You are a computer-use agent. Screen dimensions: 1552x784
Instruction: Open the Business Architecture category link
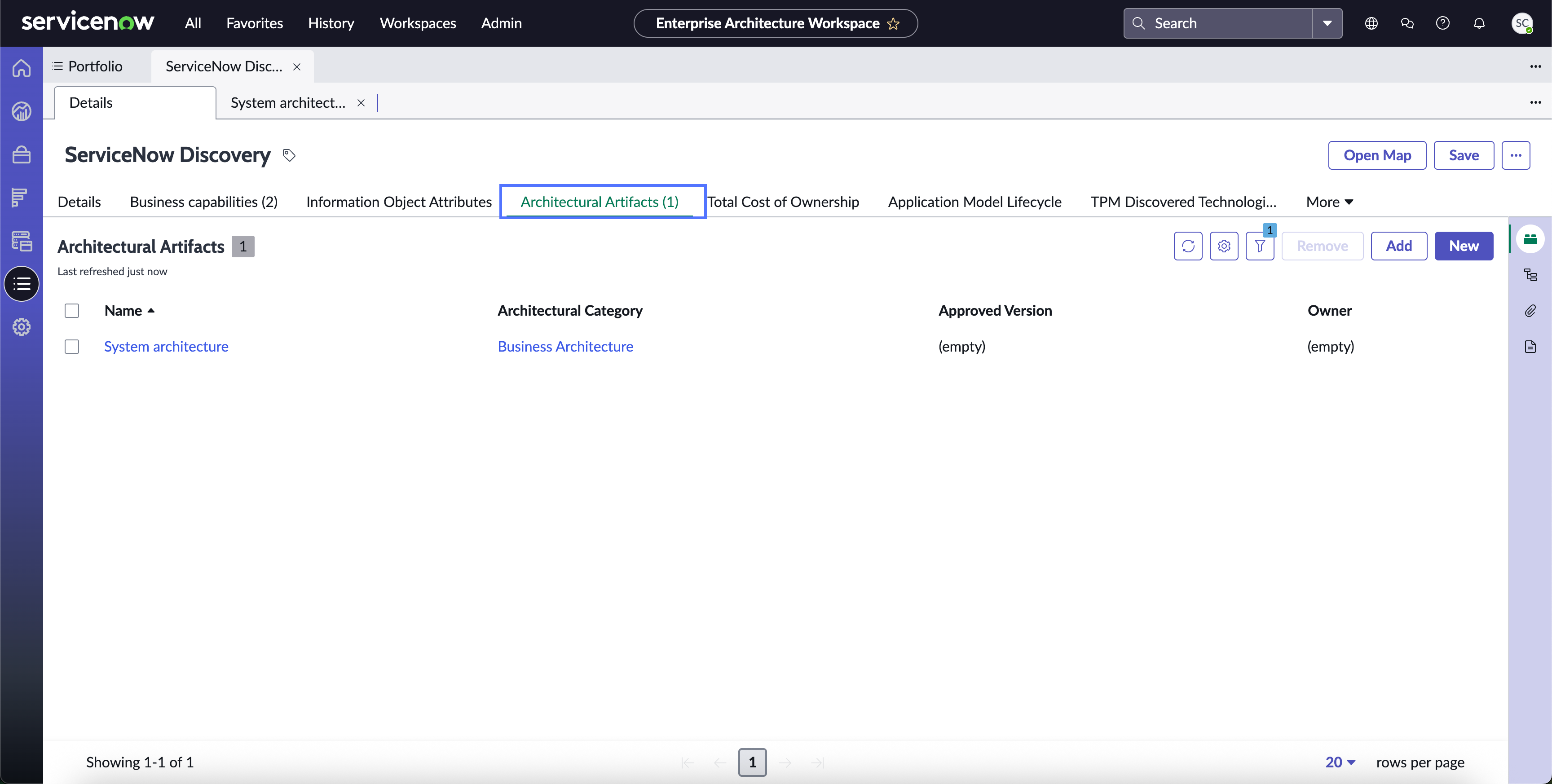tap(565, 347)
